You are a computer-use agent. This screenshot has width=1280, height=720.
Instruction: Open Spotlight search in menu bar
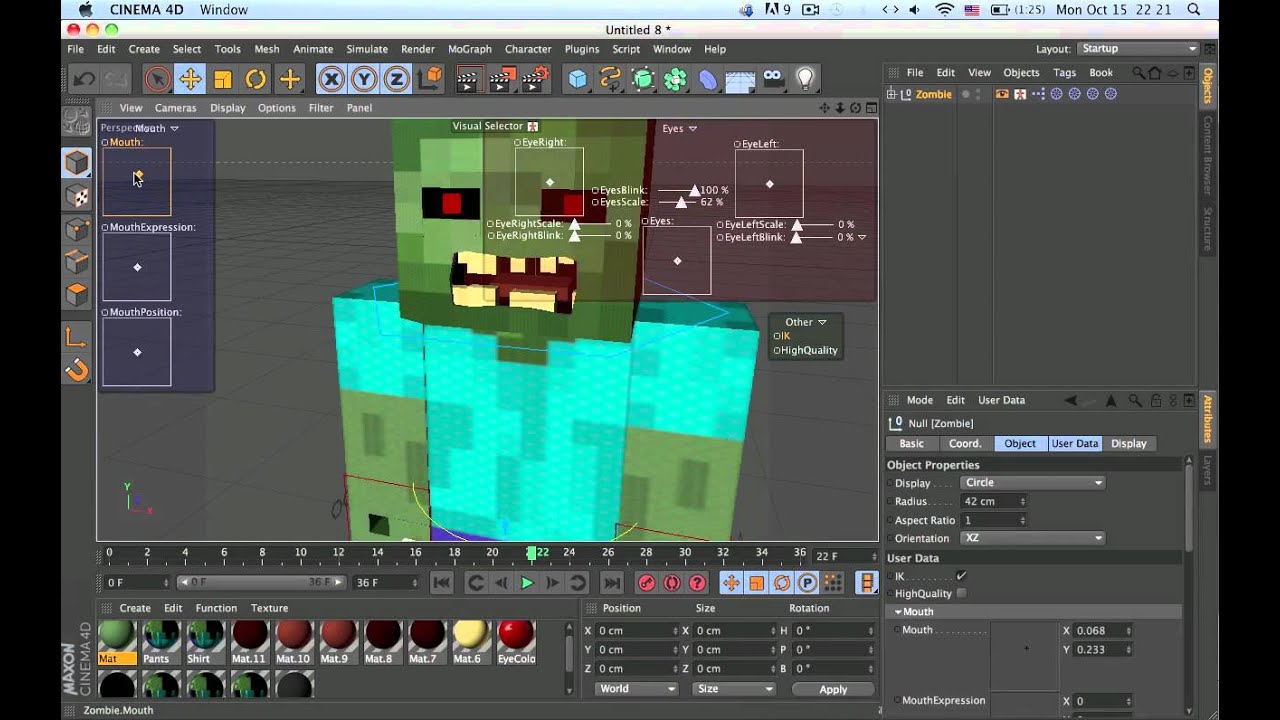click(x=1193, y=9)
